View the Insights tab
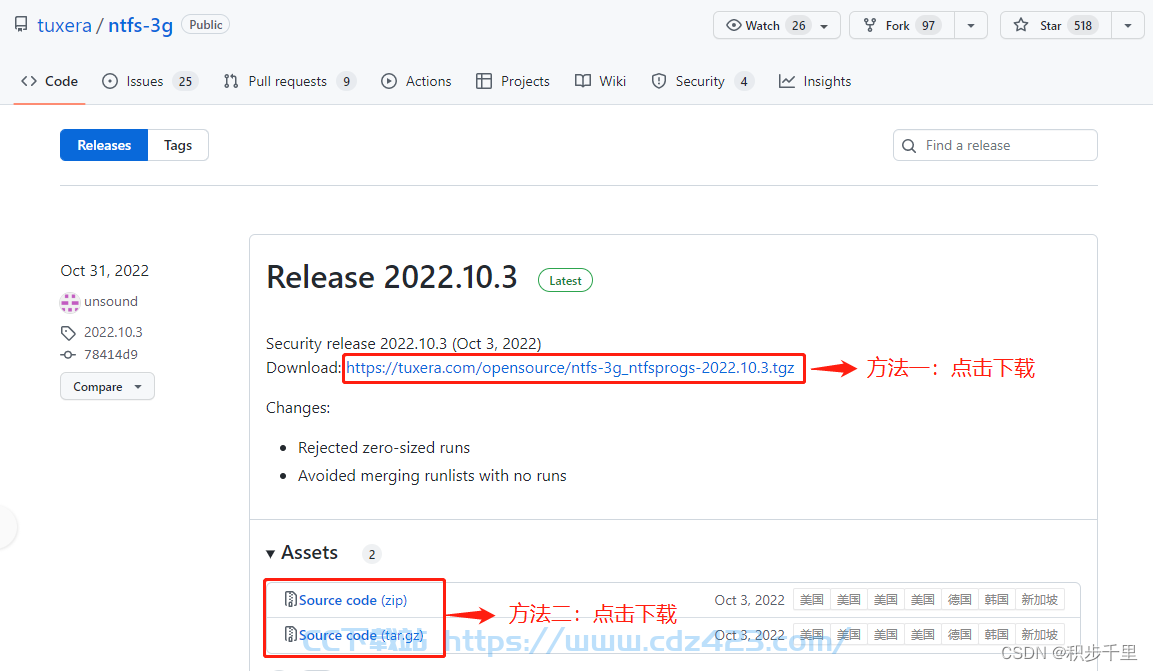The width and height of the screenshot is (1153, 671). pyautogui.click(x=815, y=82)
